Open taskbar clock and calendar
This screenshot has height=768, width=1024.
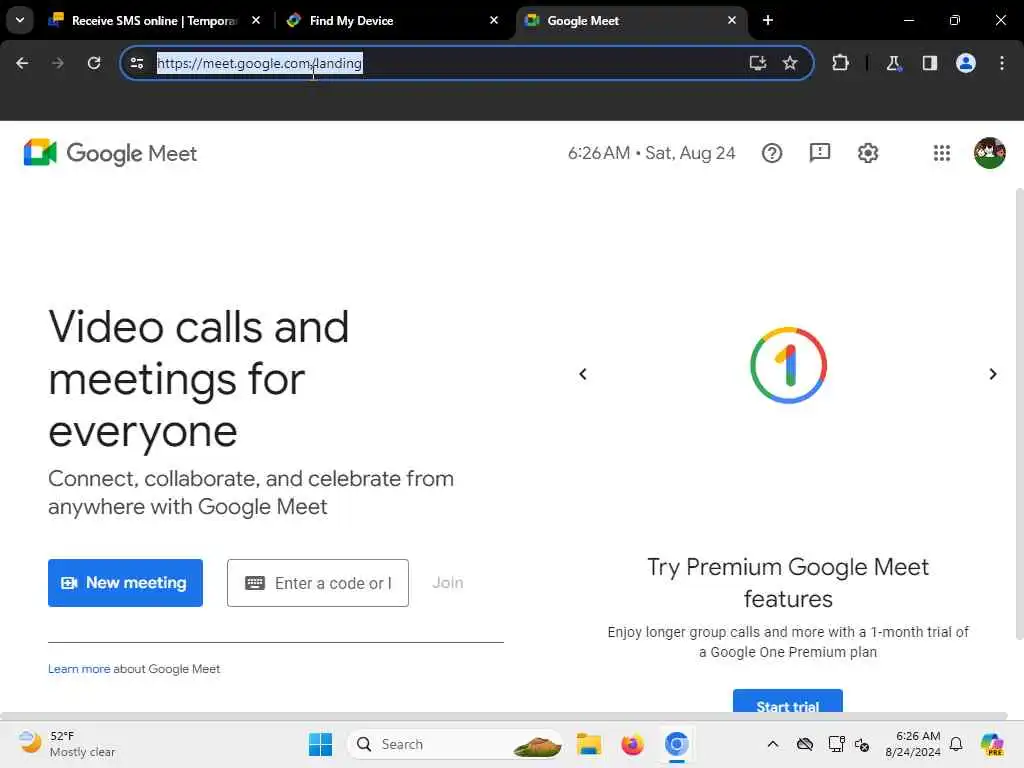[913, 744]
